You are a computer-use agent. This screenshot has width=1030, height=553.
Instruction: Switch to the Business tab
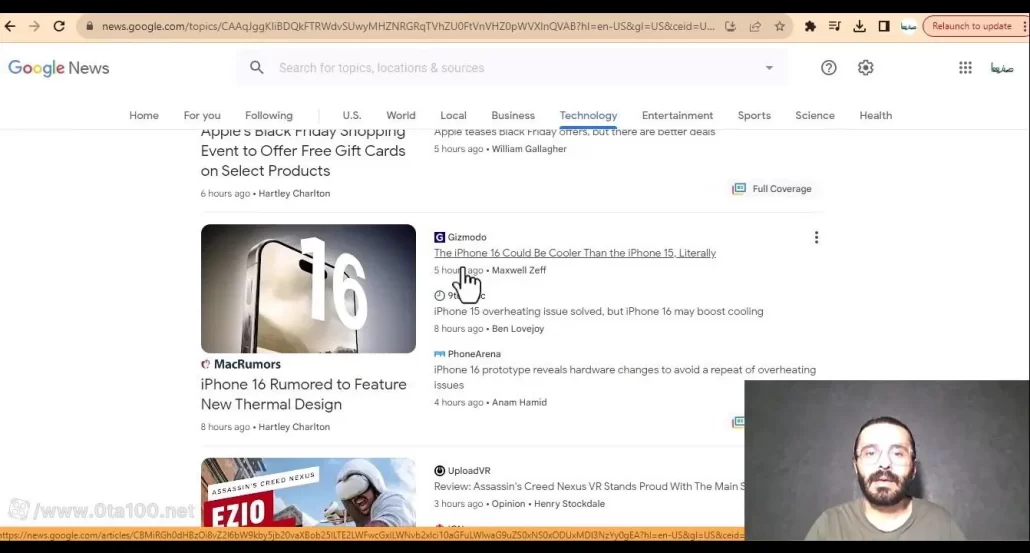point(513,115)
